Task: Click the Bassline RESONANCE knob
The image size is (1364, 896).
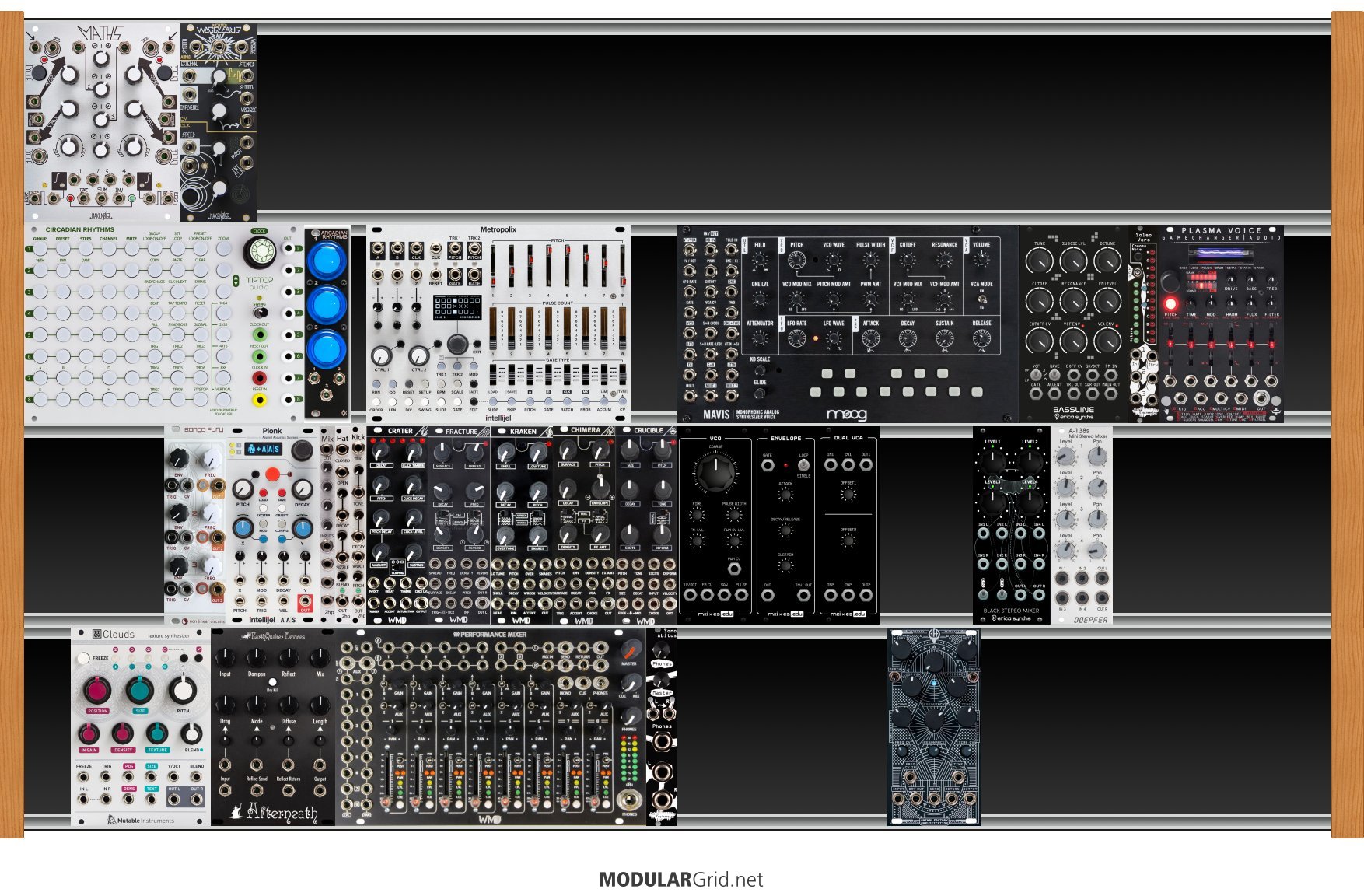Action: click(x=1073, y=300)
